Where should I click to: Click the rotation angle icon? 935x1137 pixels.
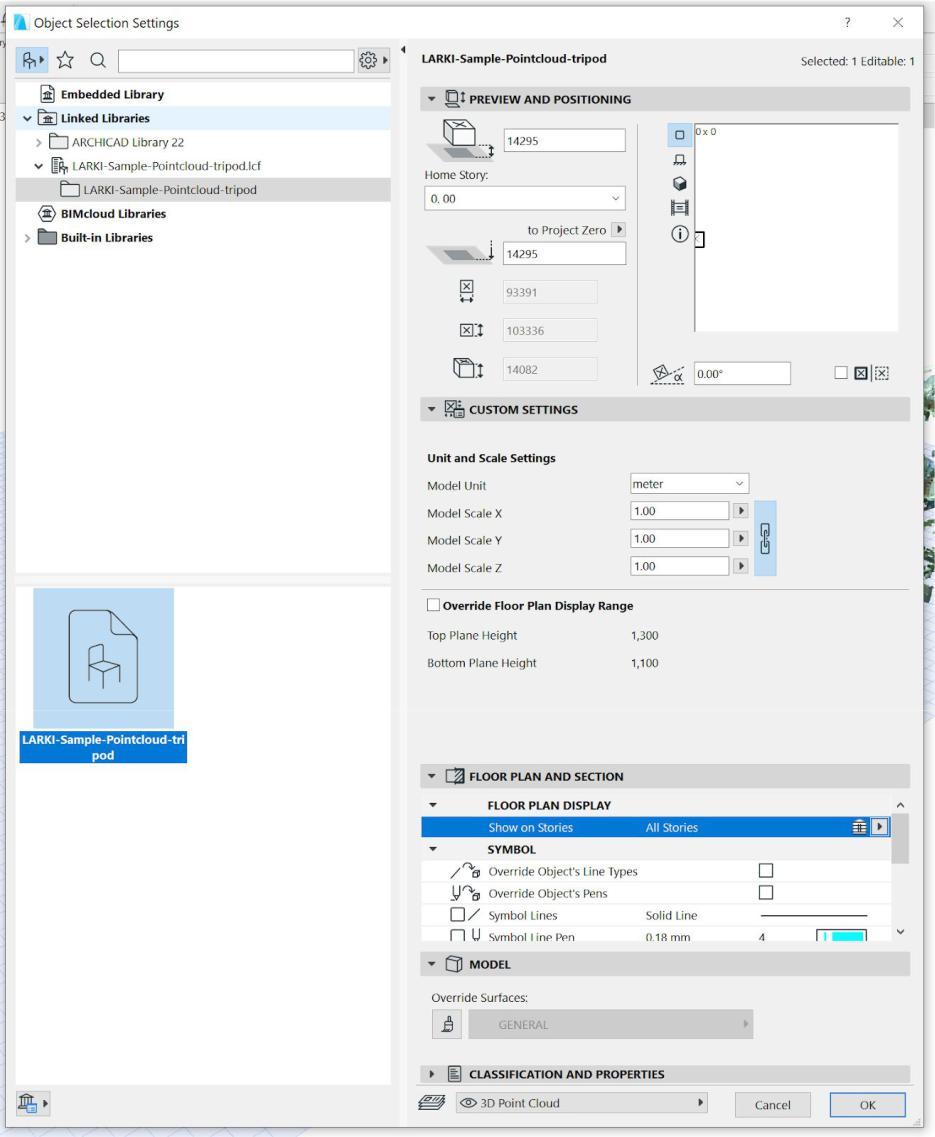click(667, 374)
